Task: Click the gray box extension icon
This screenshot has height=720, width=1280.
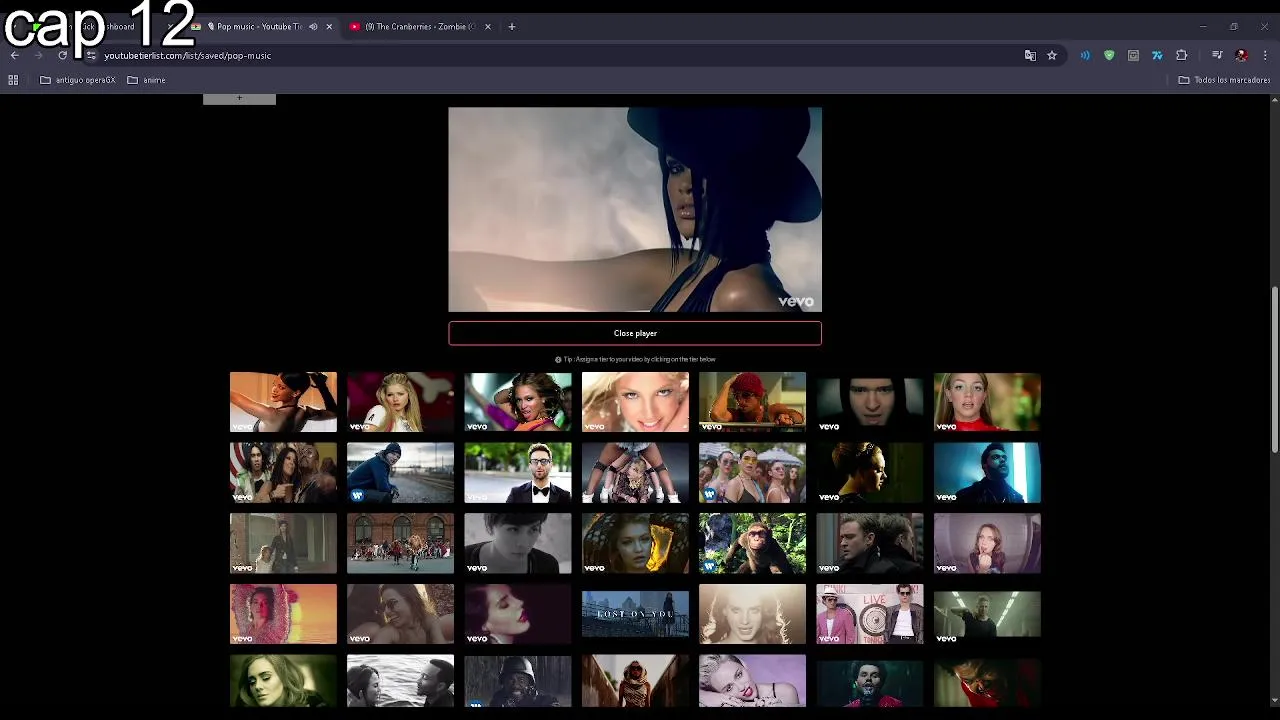Action: pos(1133,56)
